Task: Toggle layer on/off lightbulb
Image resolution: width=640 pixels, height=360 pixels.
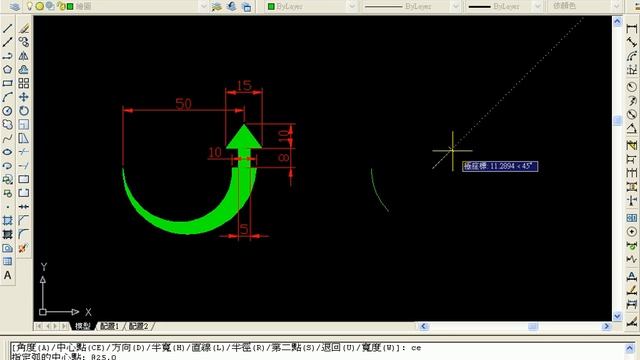Action: coord(30,6)
